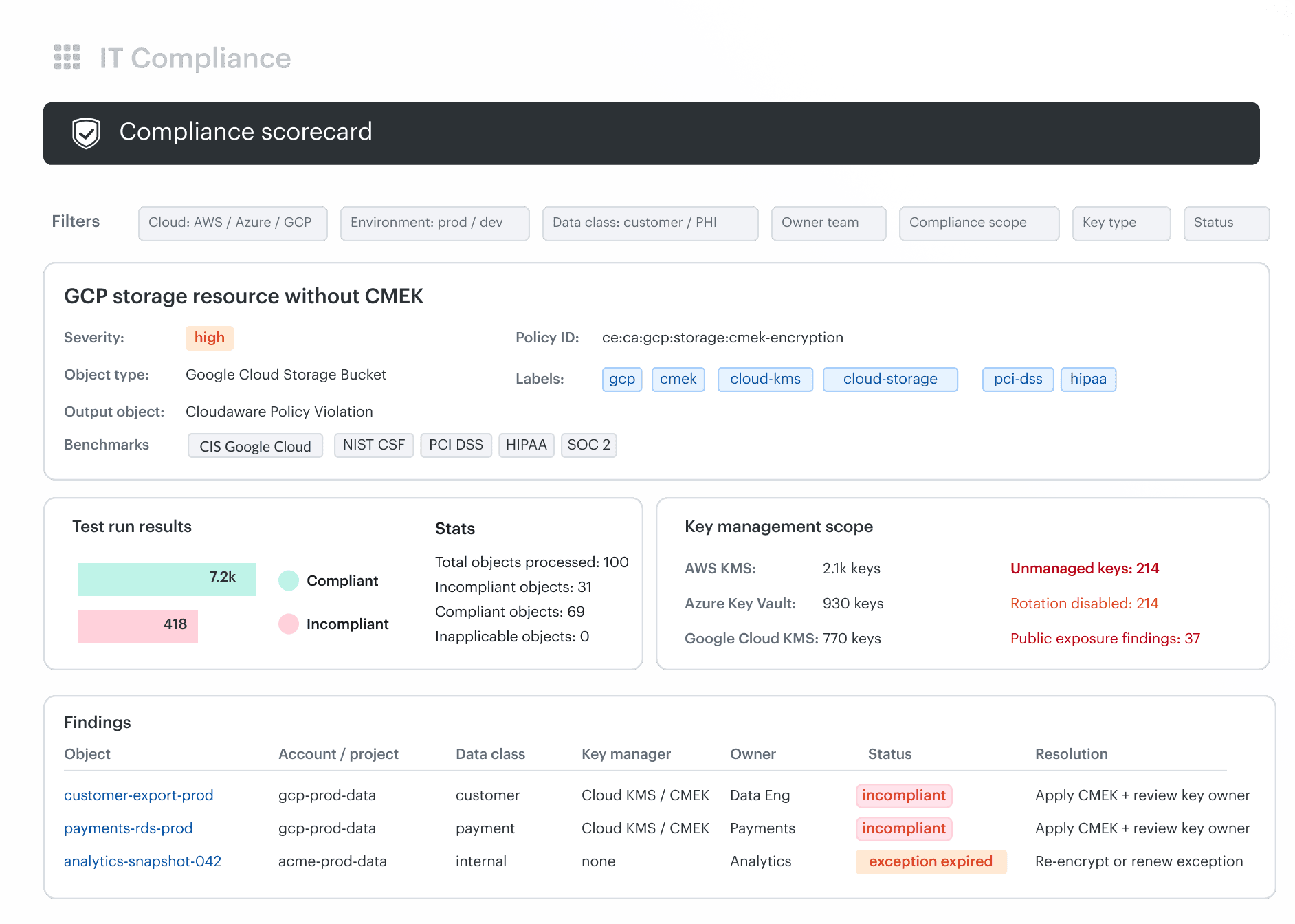Click the GCP storage resource without CMEK heading

pos(244,296)
